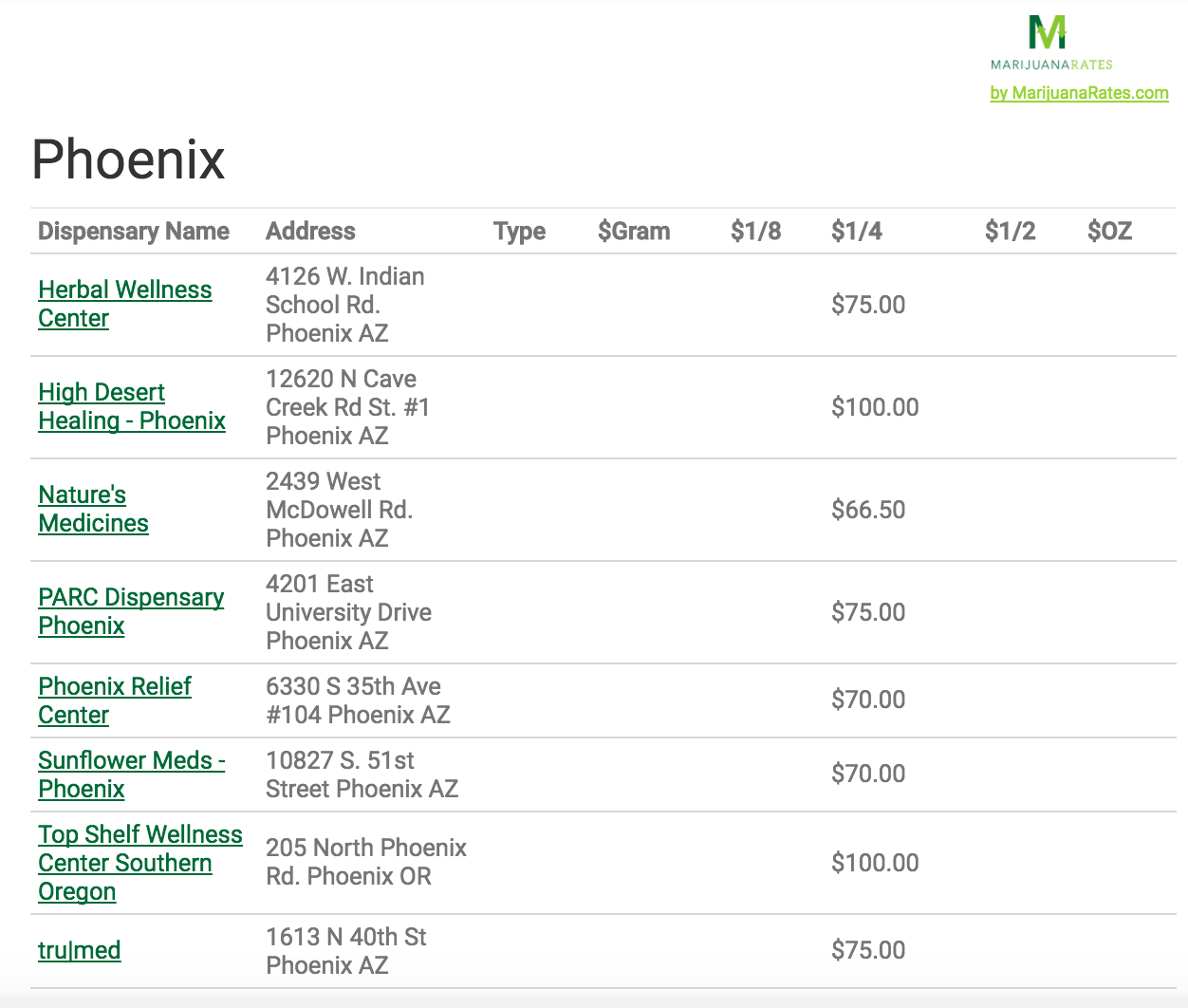Click tru|med's $75.00 price
This screenshot has height=1008, width=1188.
(868, 950)
